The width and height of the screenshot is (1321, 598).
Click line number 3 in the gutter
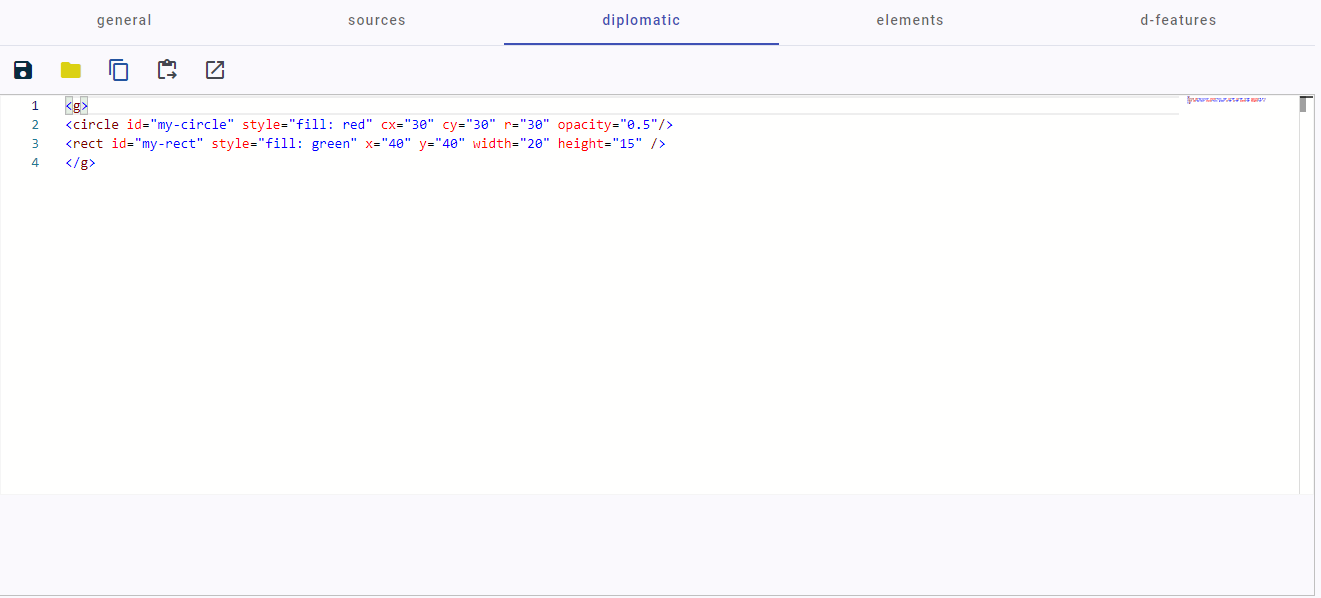pyautogui.click(x=35, y=144)
